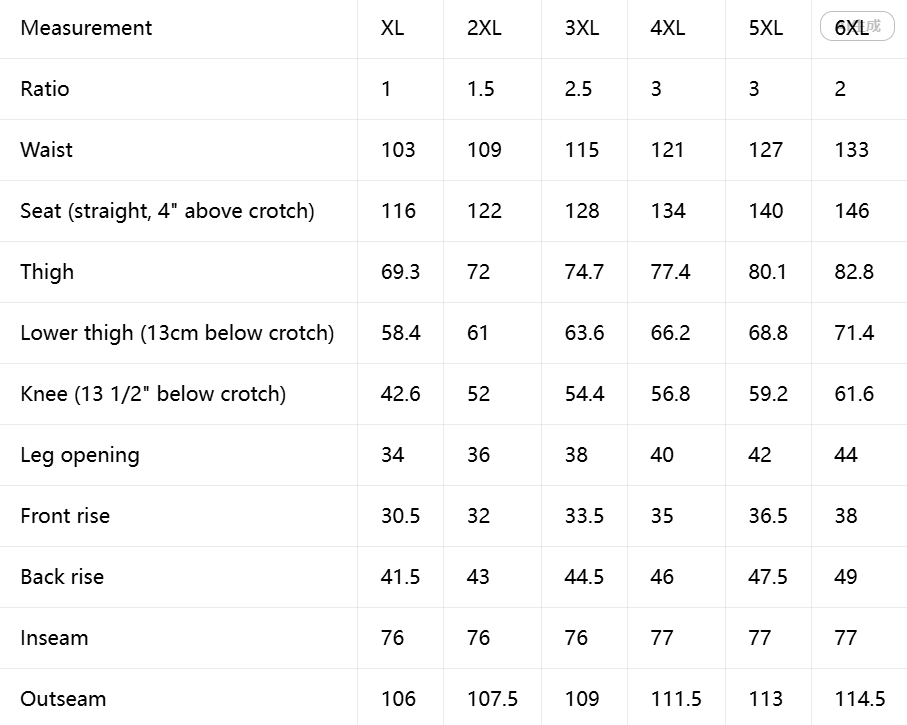Select the 6XL Waist value 133

(x=851, y=150)
